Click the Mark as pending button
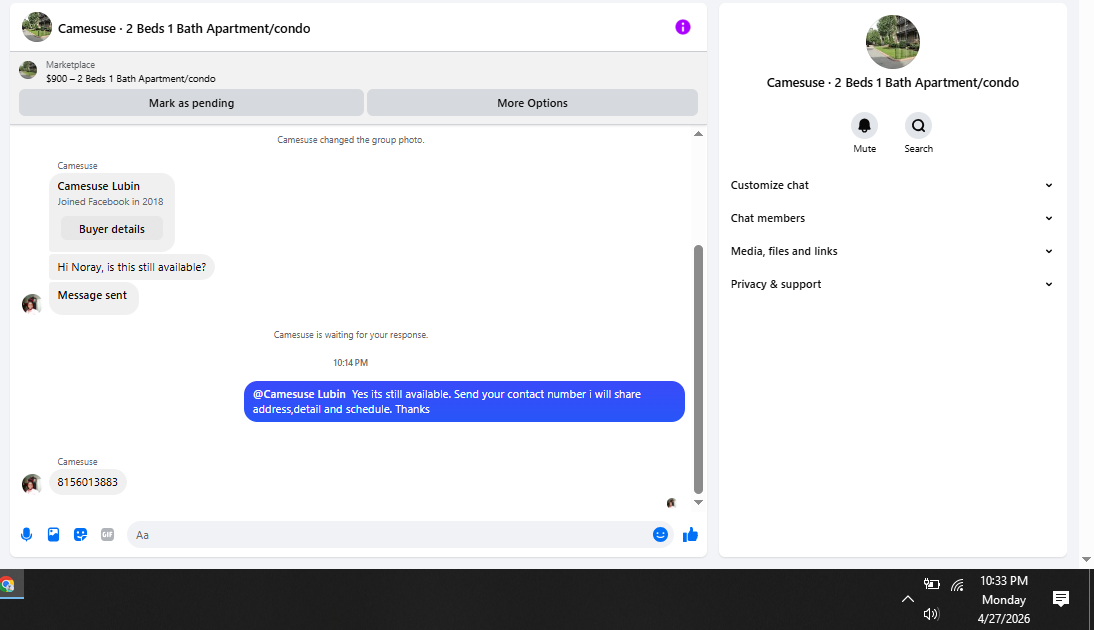This screenshot has width=1094, height=630. (x=191, y=103)
